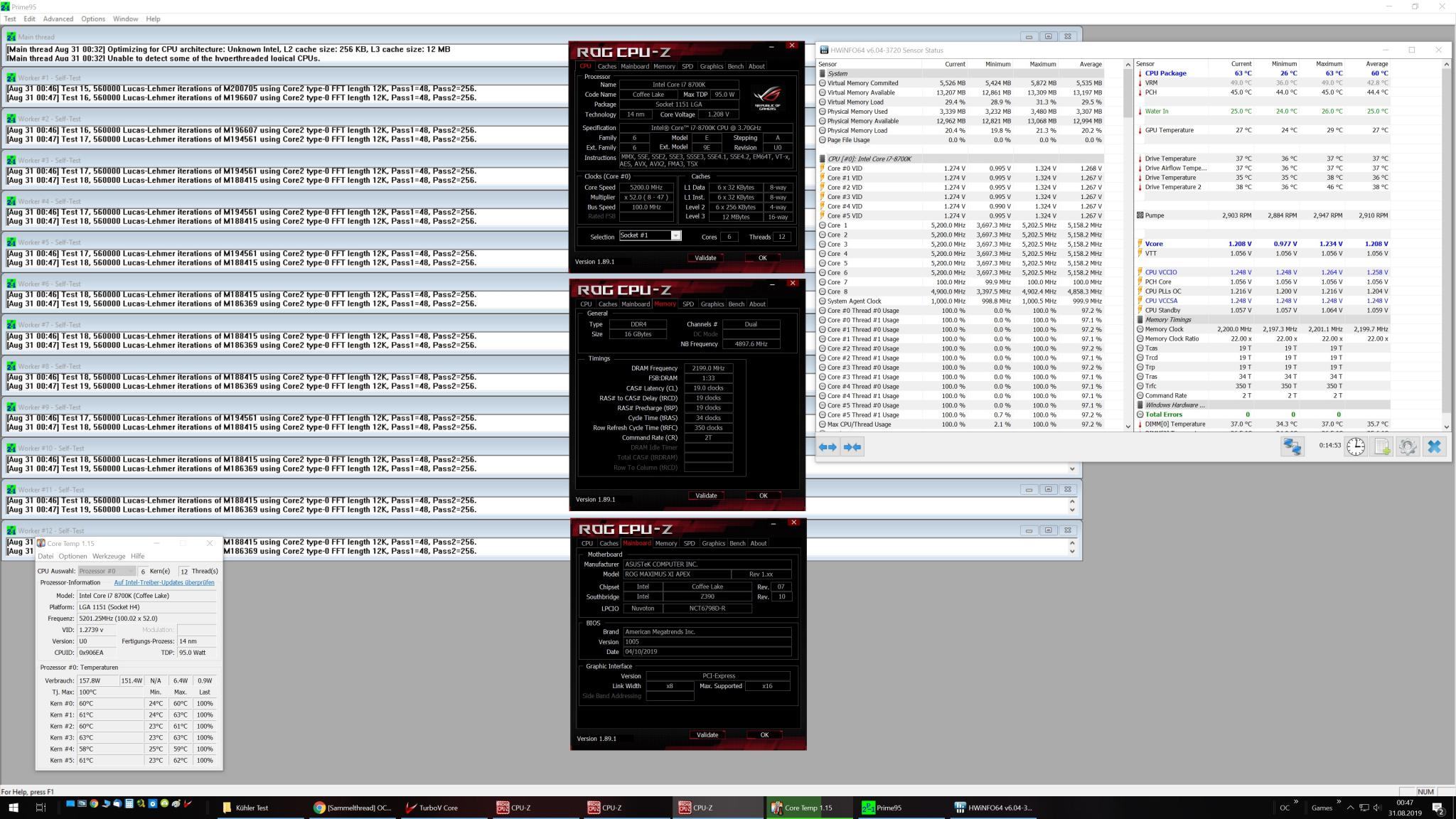
Task: Expand Worker #10 window scroll down arrow
Action: click(1072, 469)
